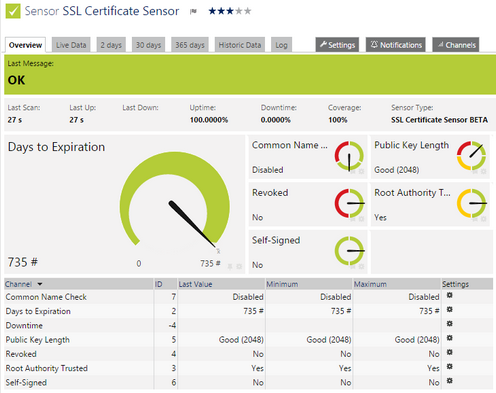This screenshot has height=393, width=496.
Task: Select Revoked channel name in table
Action: (x=21, y=354)
